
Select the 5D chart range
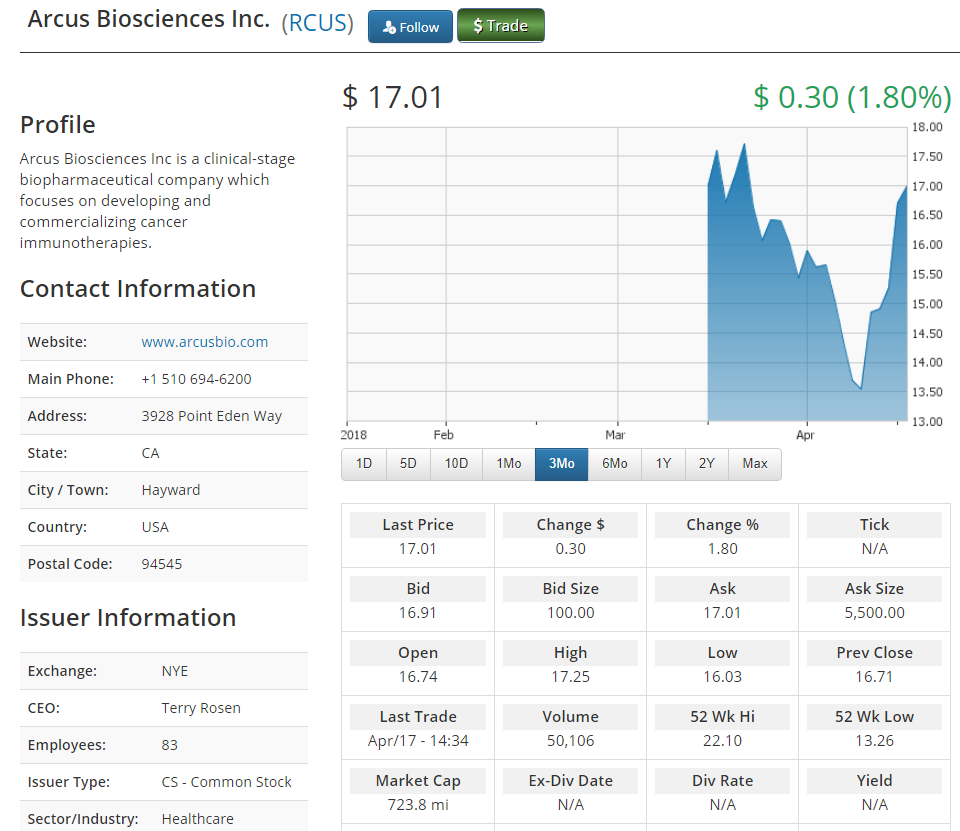point(408,464)
